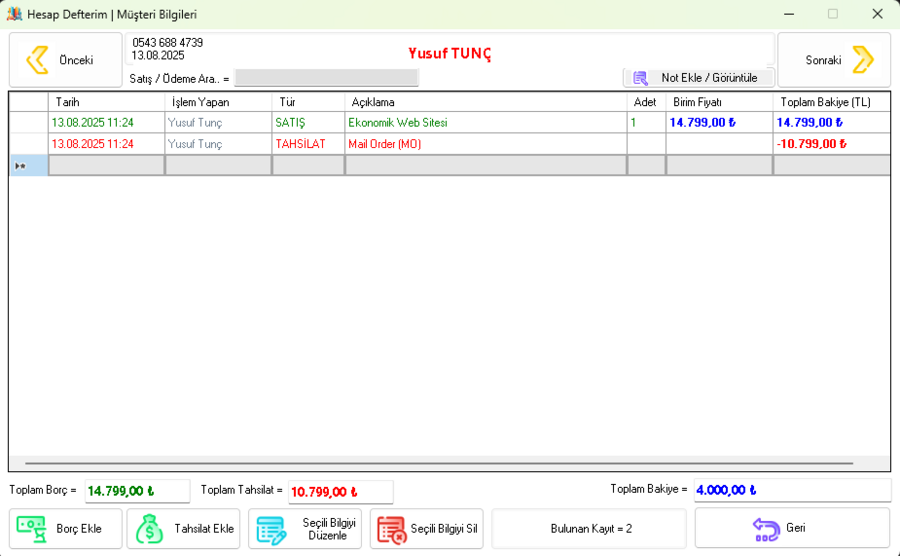900x556 pixels.
Task: Sort by the Açıklama column header
Action: click(x=486, y=102)
